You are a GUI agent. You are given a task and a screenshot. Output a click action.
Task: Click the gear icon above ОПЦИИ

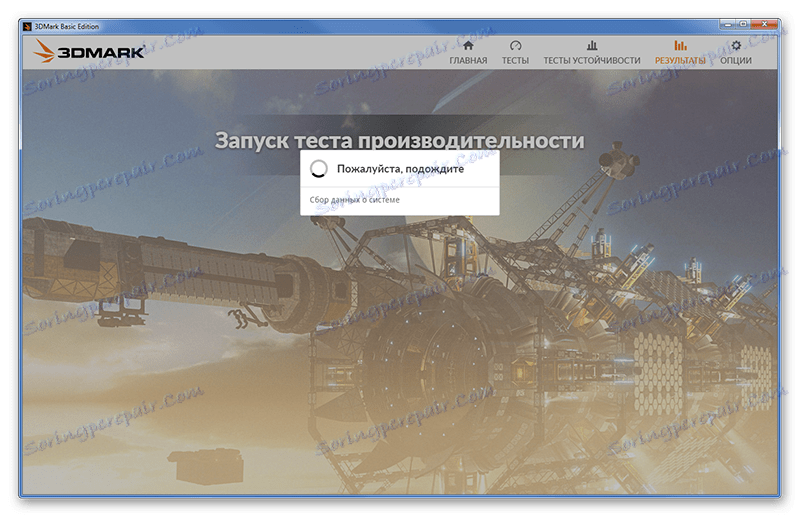coord(736,45)
